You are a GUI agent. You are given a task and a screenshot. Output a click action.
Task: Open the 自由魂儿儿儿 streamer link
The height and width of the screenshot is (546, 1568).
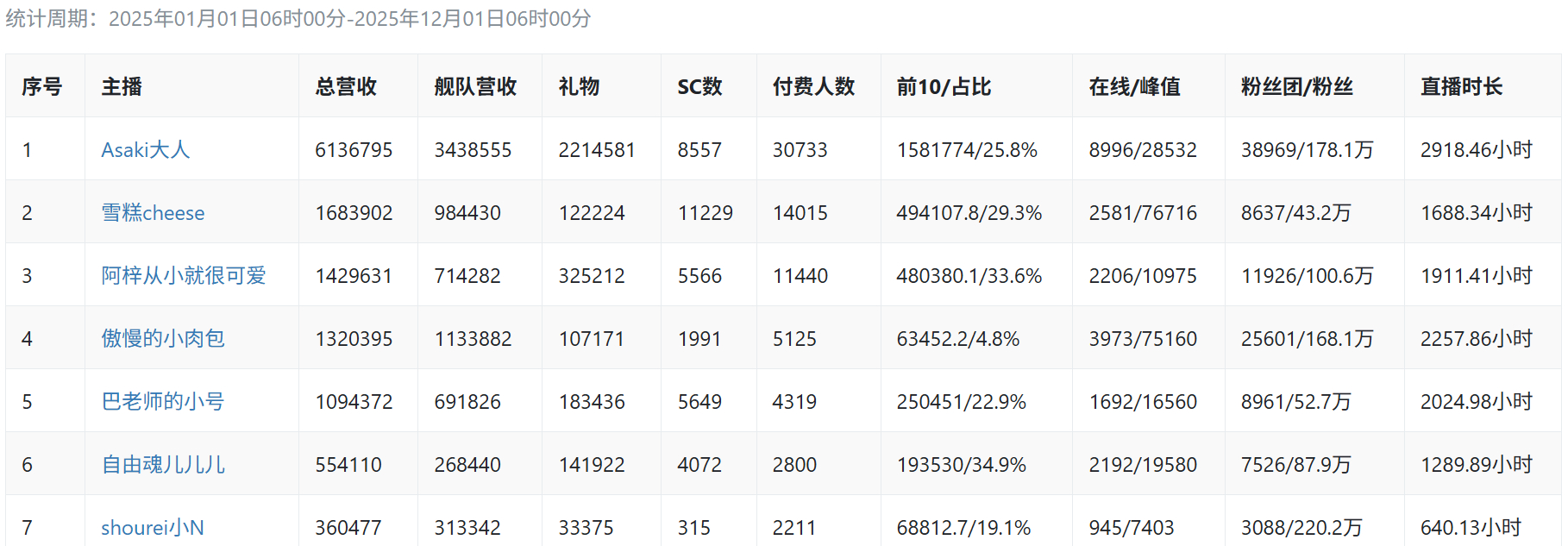[163, 465]
